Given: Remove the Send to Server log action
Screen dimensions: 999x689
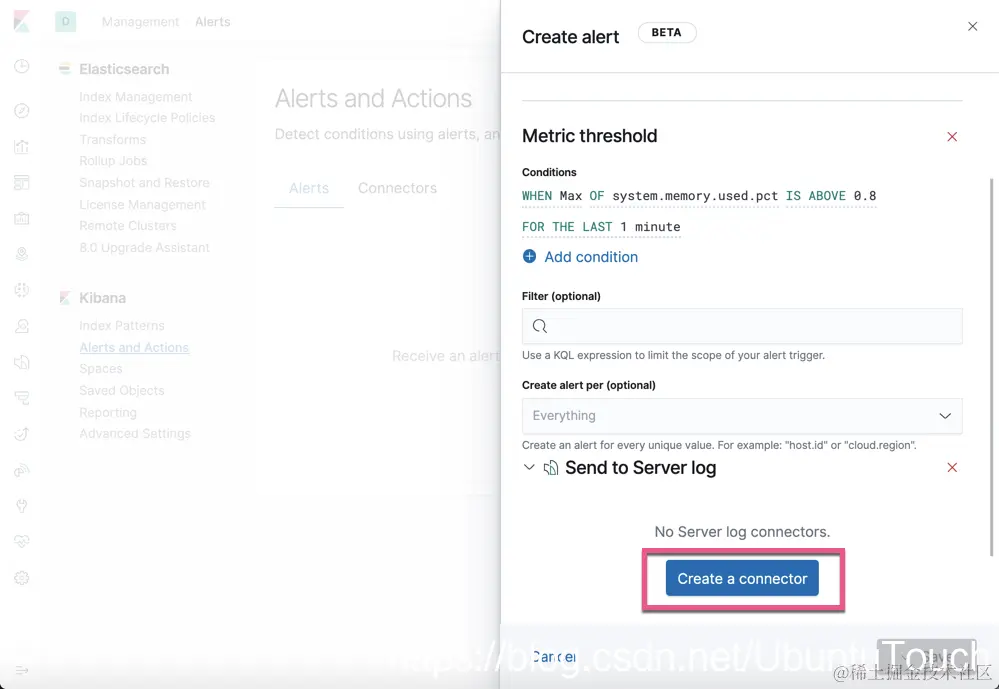Looking at the screenshot, I should coord(952,467).
